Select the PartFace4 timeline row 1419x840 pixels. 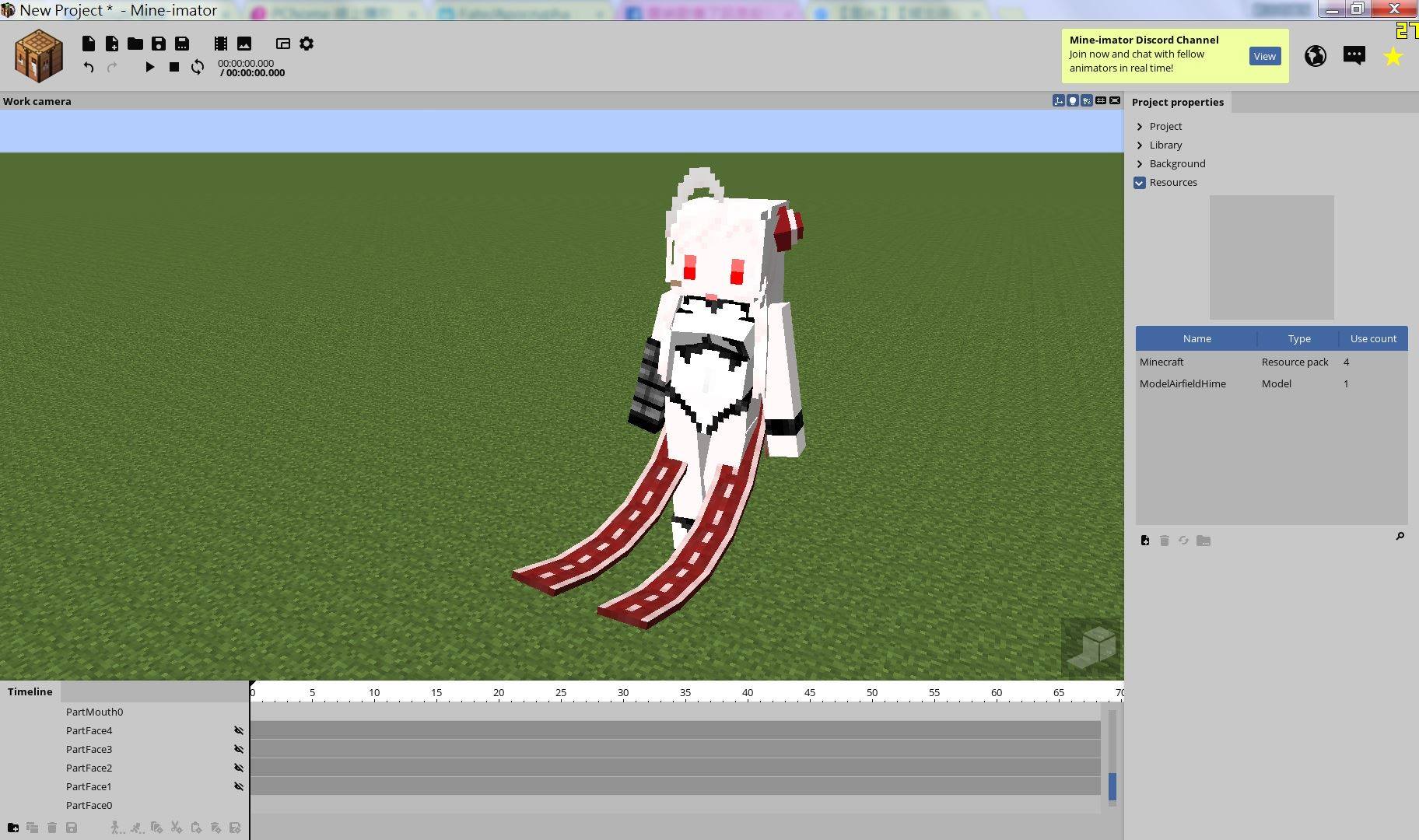coord(89,730)
